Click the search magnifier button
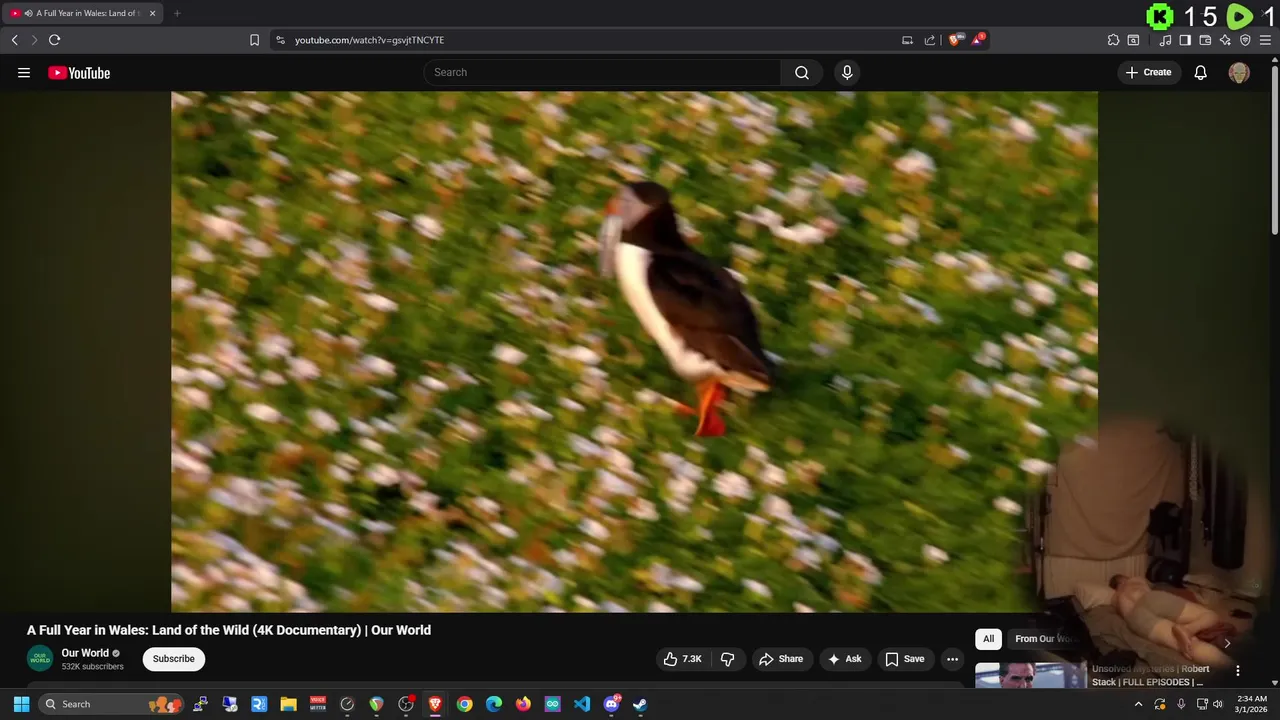Viewport: 1280px width, 720px height. (x=802, y=72)
